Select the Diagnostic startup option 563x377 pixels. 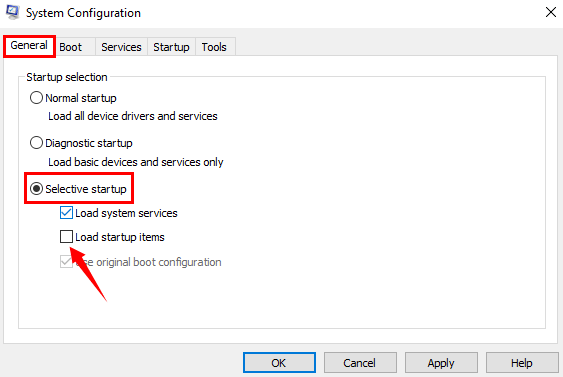pos(36,143)
